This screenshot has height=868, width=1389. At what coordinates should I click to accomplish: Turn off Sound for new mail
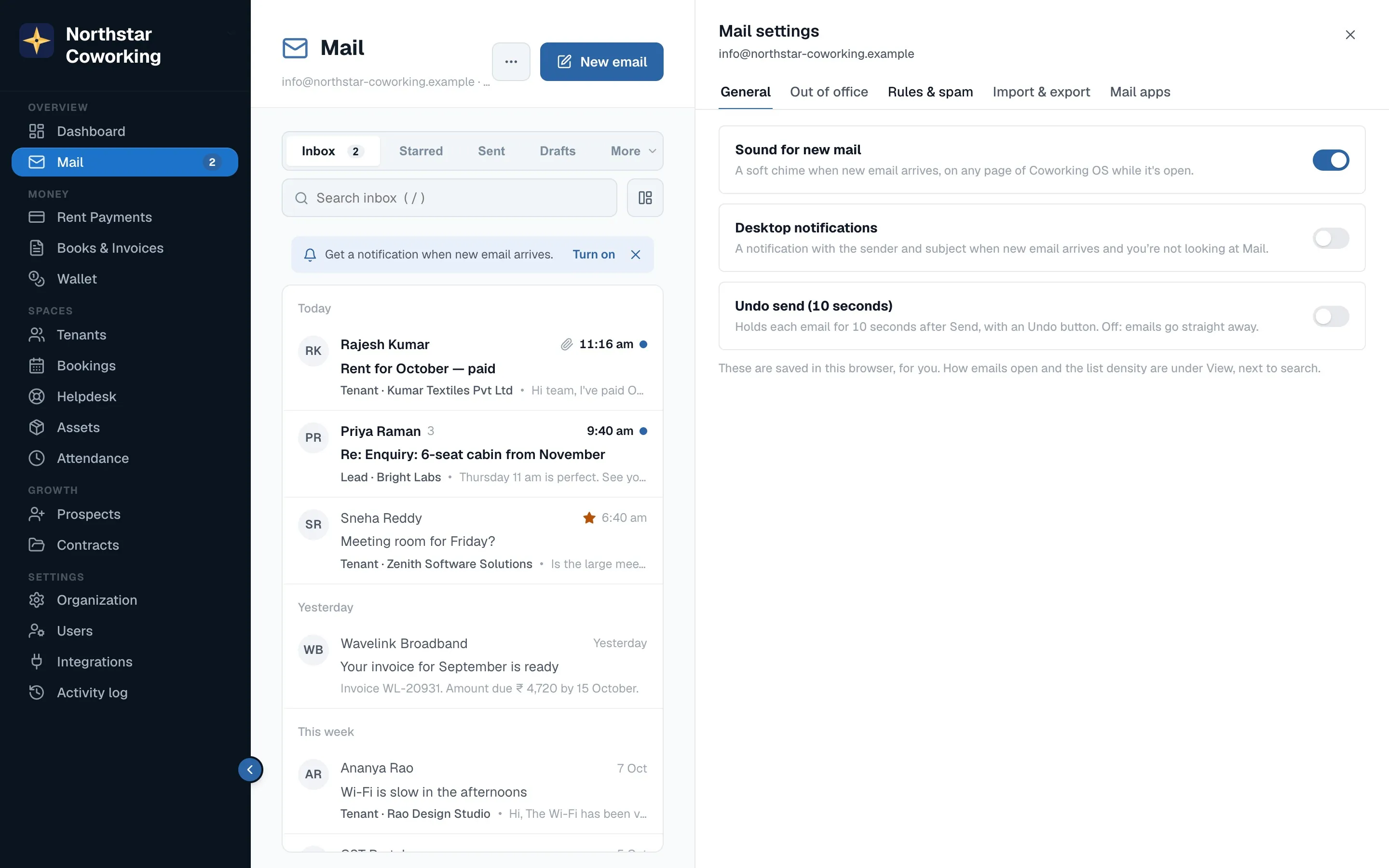coord(1331,160)
